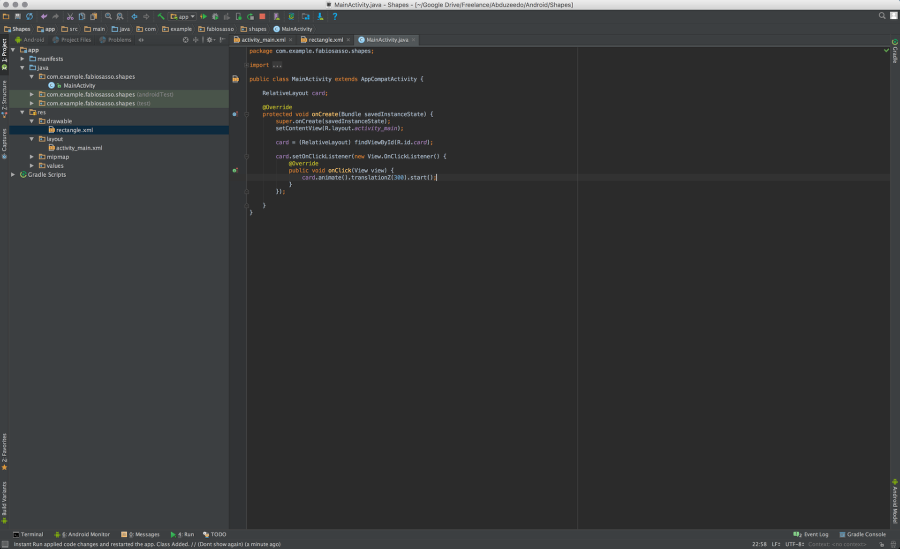Click the green Run app icon

pyautogui.click(x=203, y=17)
